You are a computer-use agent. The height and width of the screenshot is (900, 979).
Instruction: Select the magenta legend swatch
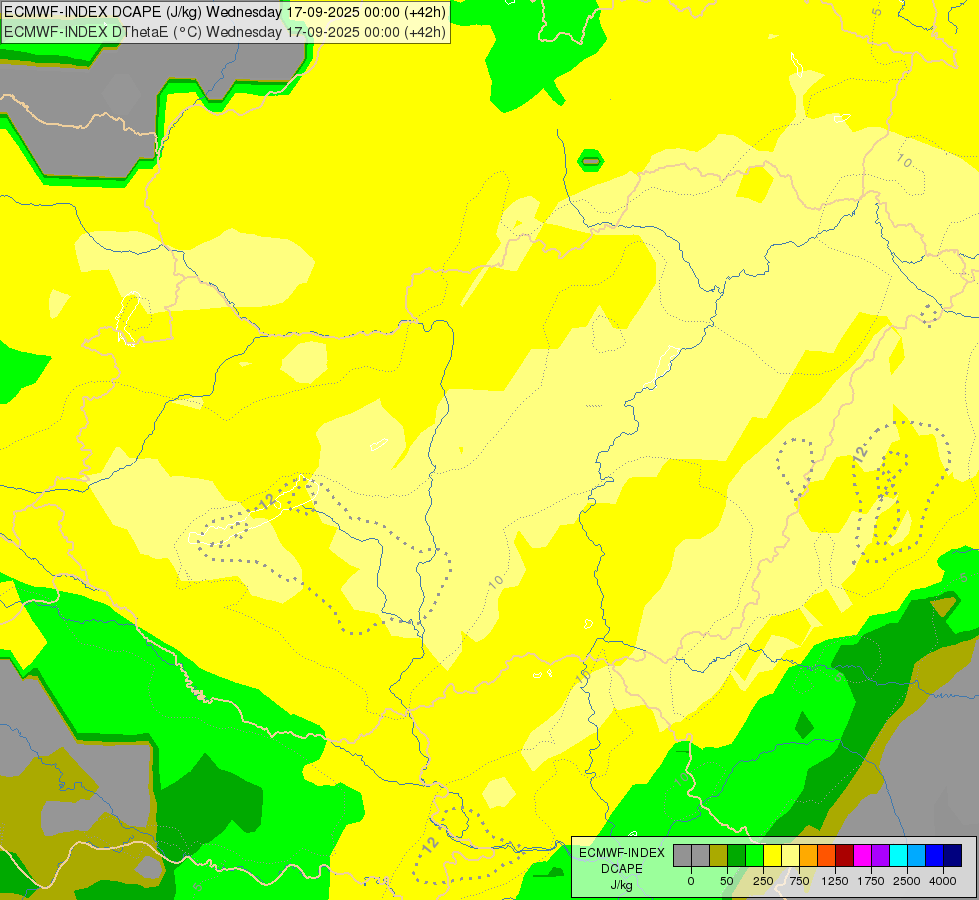pos(862,855)
